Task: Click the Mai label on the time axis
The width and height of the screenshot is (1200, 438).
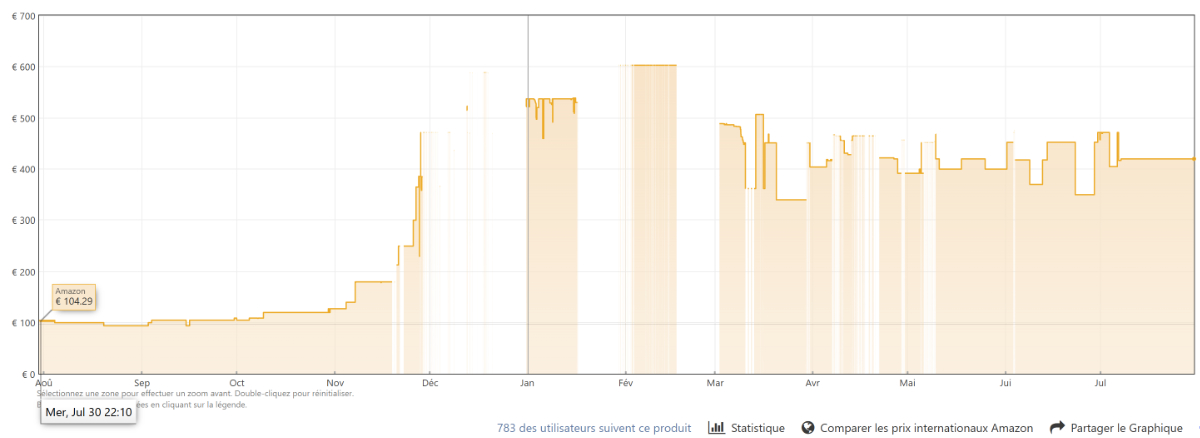Action: [x=908, y=383]
